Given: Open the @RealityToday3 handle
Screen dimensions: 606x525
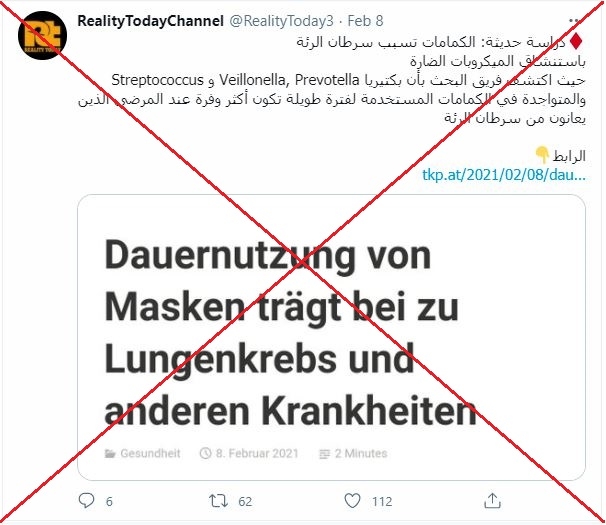Looking at the screenshot, I should coord(281,21).
